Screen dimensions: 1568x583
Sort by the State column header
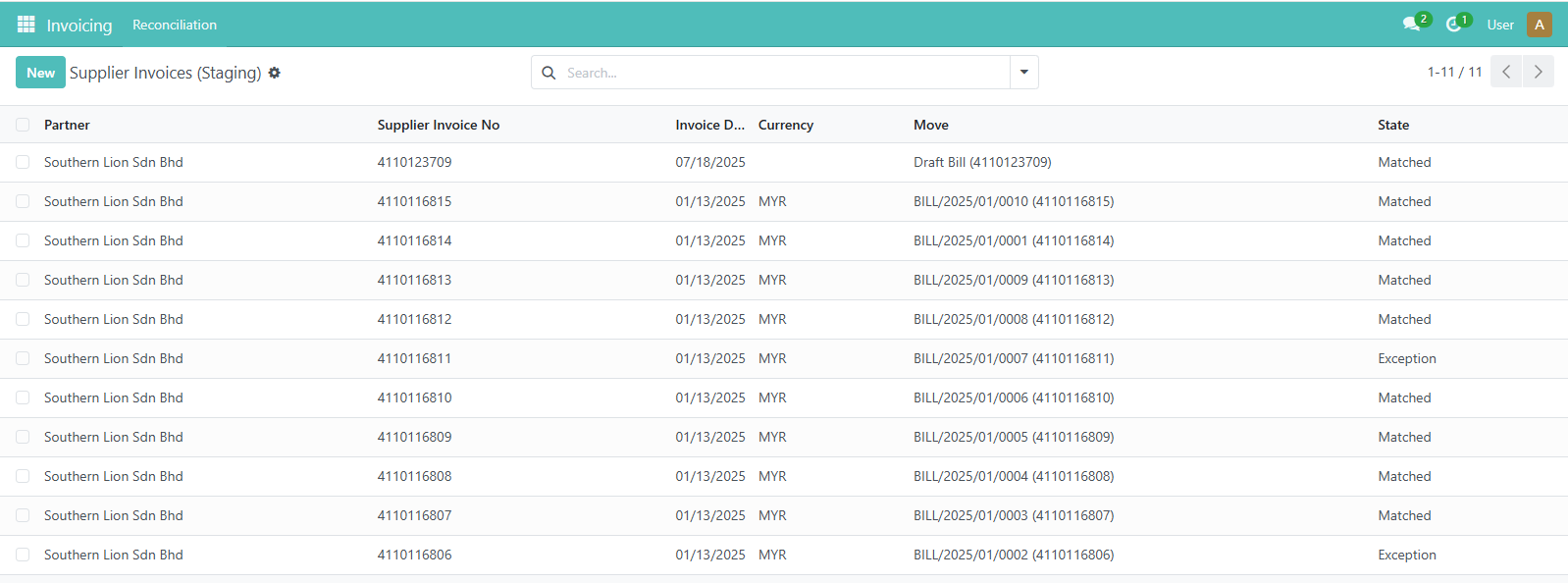[x=1392, y=125]
